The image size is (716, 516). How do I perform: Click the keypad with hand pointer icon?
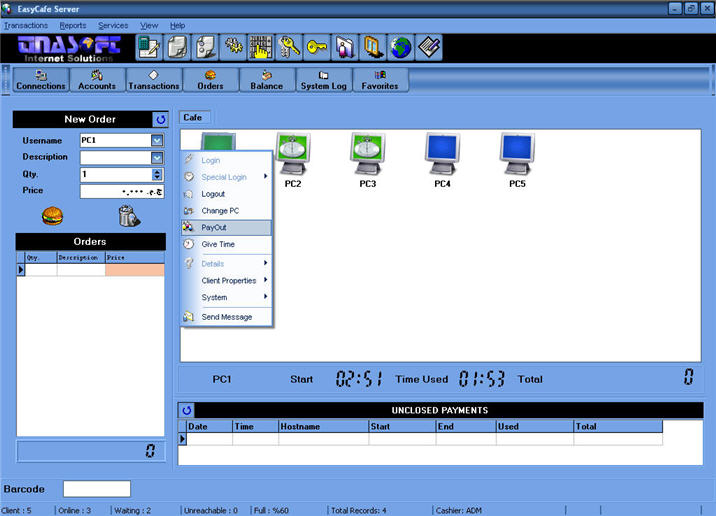click(x=261, y=47)
